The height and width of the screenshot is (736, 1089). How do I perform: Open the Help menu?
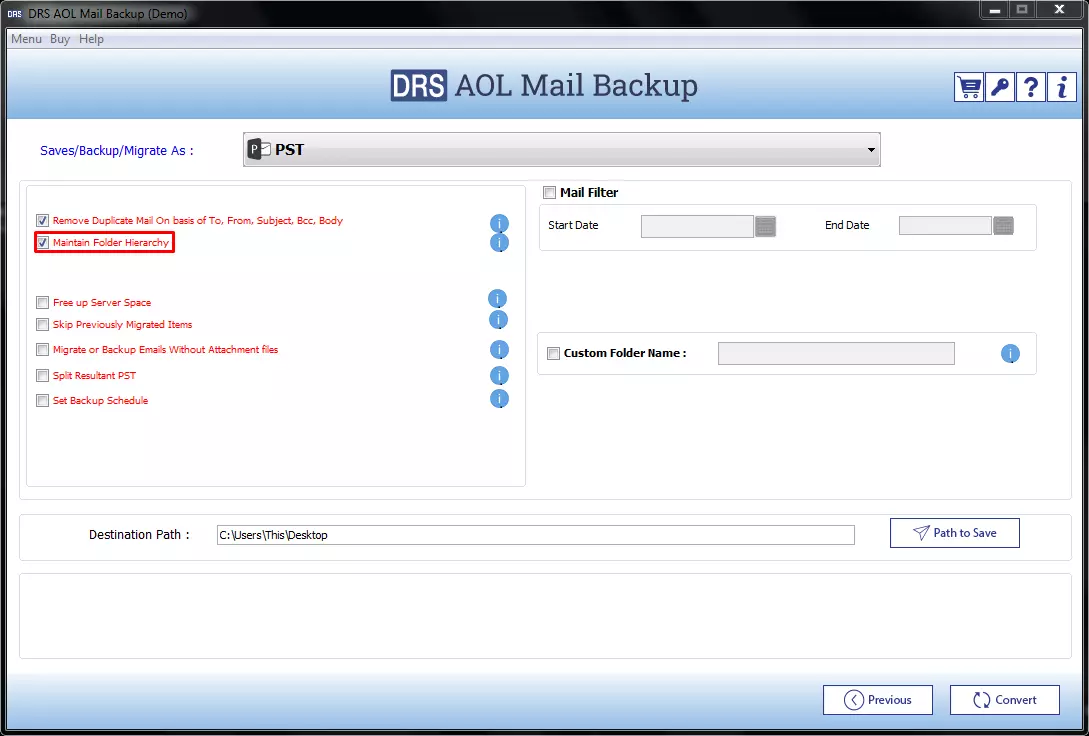pos(91,39)
